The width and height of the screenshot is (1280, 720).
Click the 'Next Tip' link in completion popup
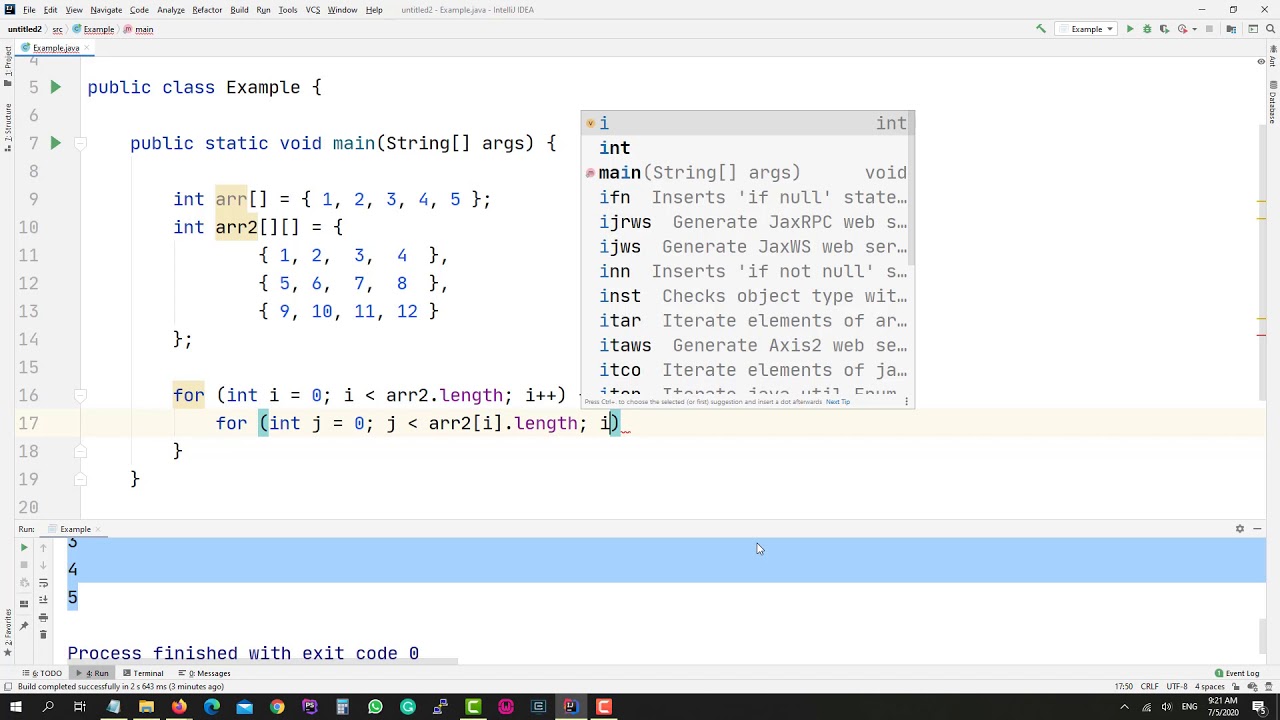point(838,402)
